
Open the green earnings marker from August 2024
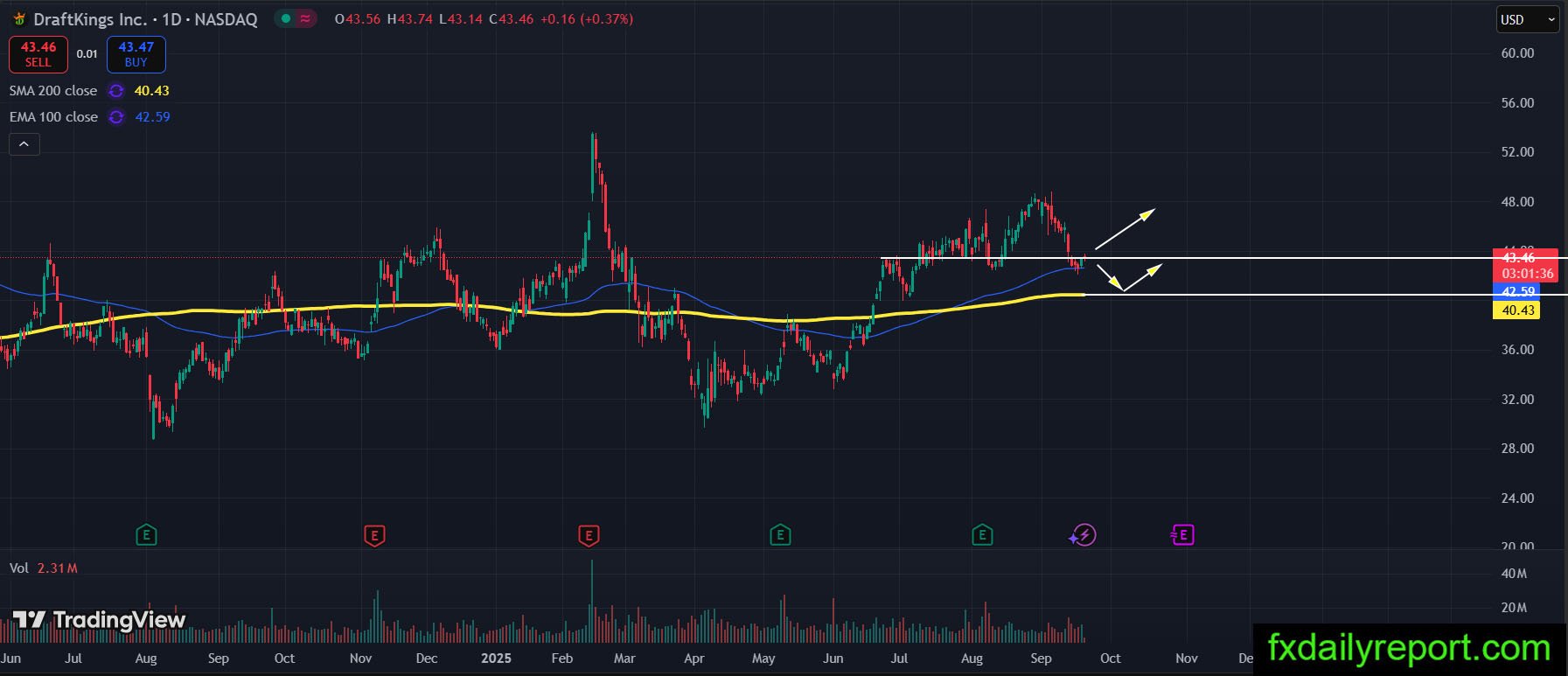146,534
